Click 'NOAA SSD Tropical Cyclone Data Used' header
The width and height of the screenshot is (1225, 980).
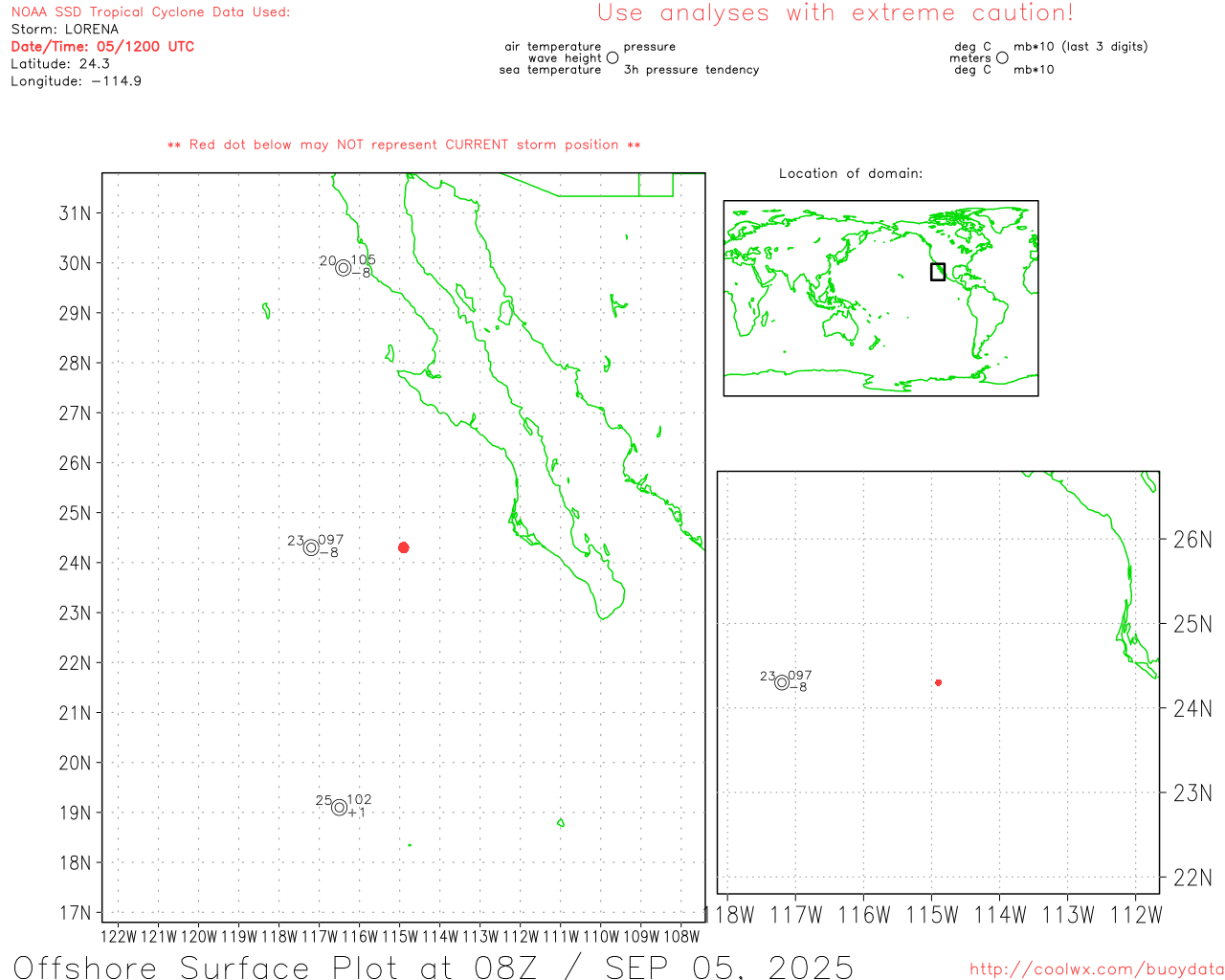(x=150, y=12)
